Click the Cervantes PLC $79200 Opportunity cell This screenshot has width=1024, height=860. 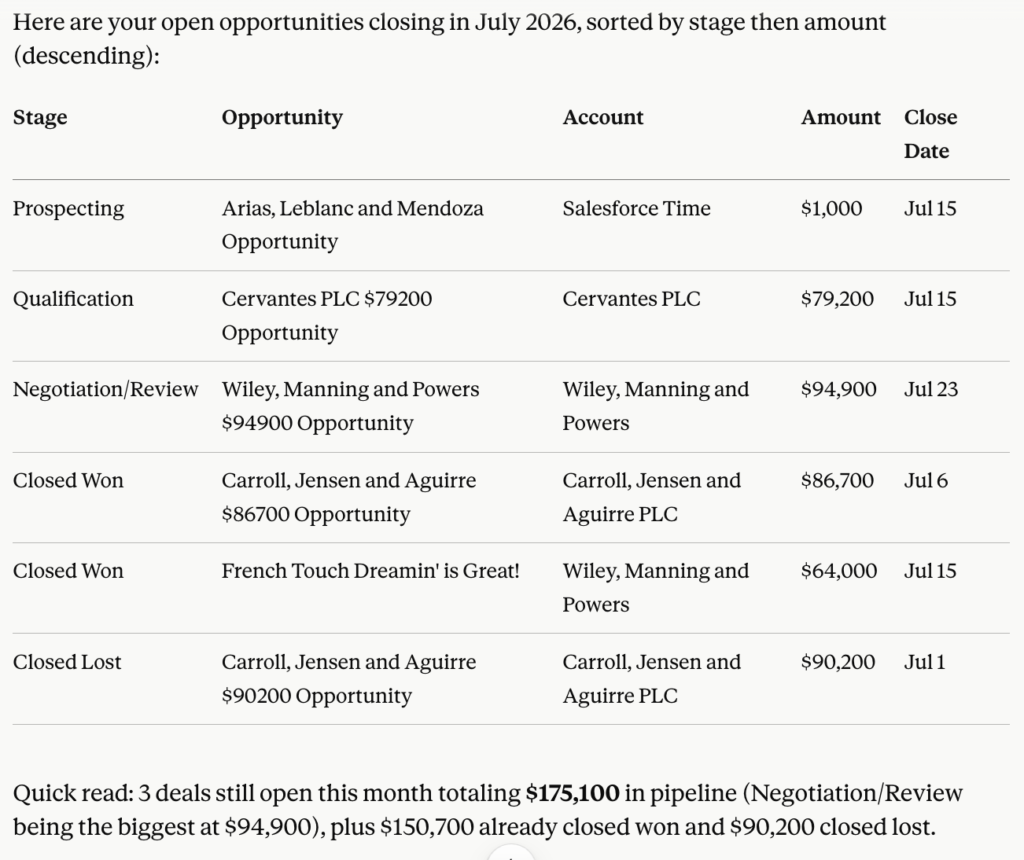[x=327, y=315]
